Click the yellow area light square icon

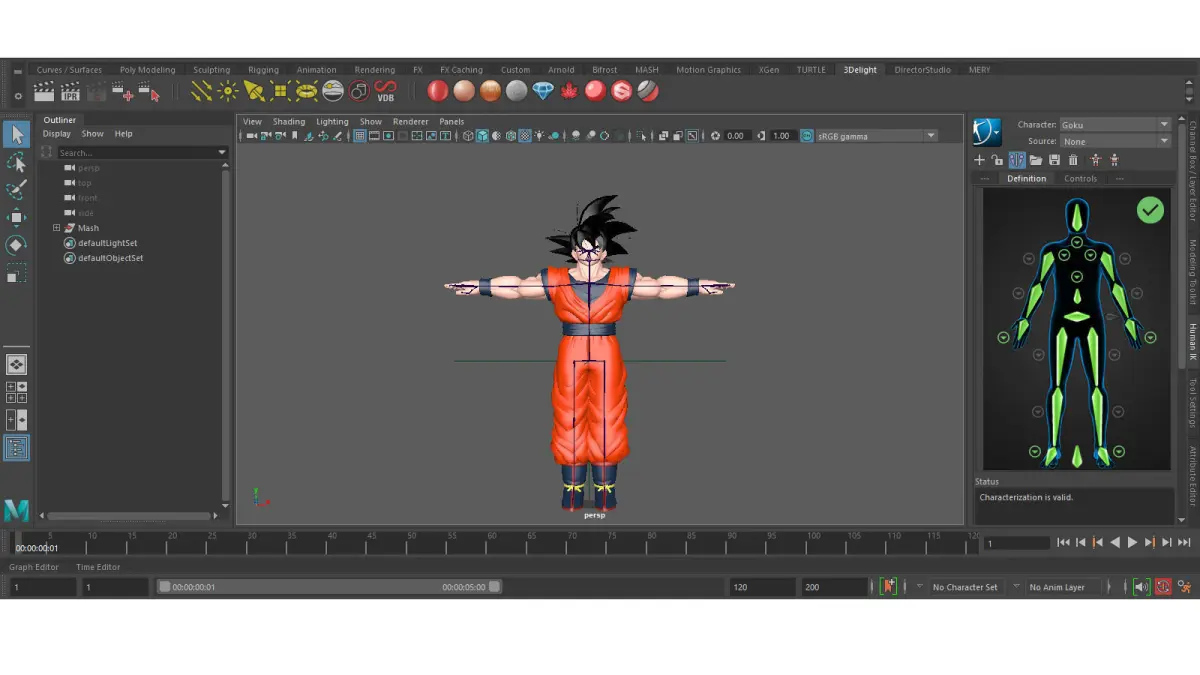pos(280,92)
